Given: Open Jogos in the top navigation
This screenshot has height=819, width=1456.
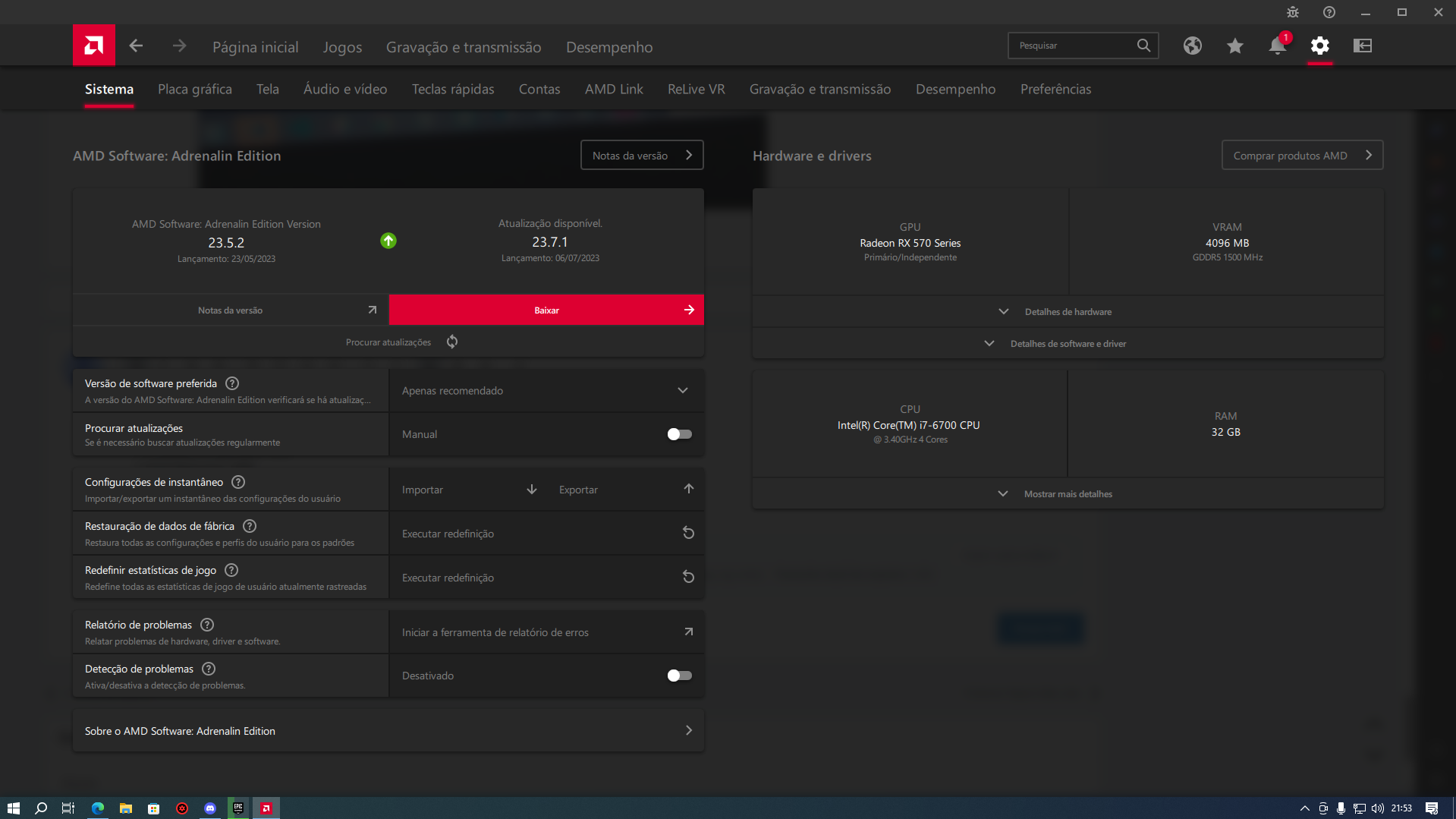Looking at the screenshot, I should (x=342, y=47).
